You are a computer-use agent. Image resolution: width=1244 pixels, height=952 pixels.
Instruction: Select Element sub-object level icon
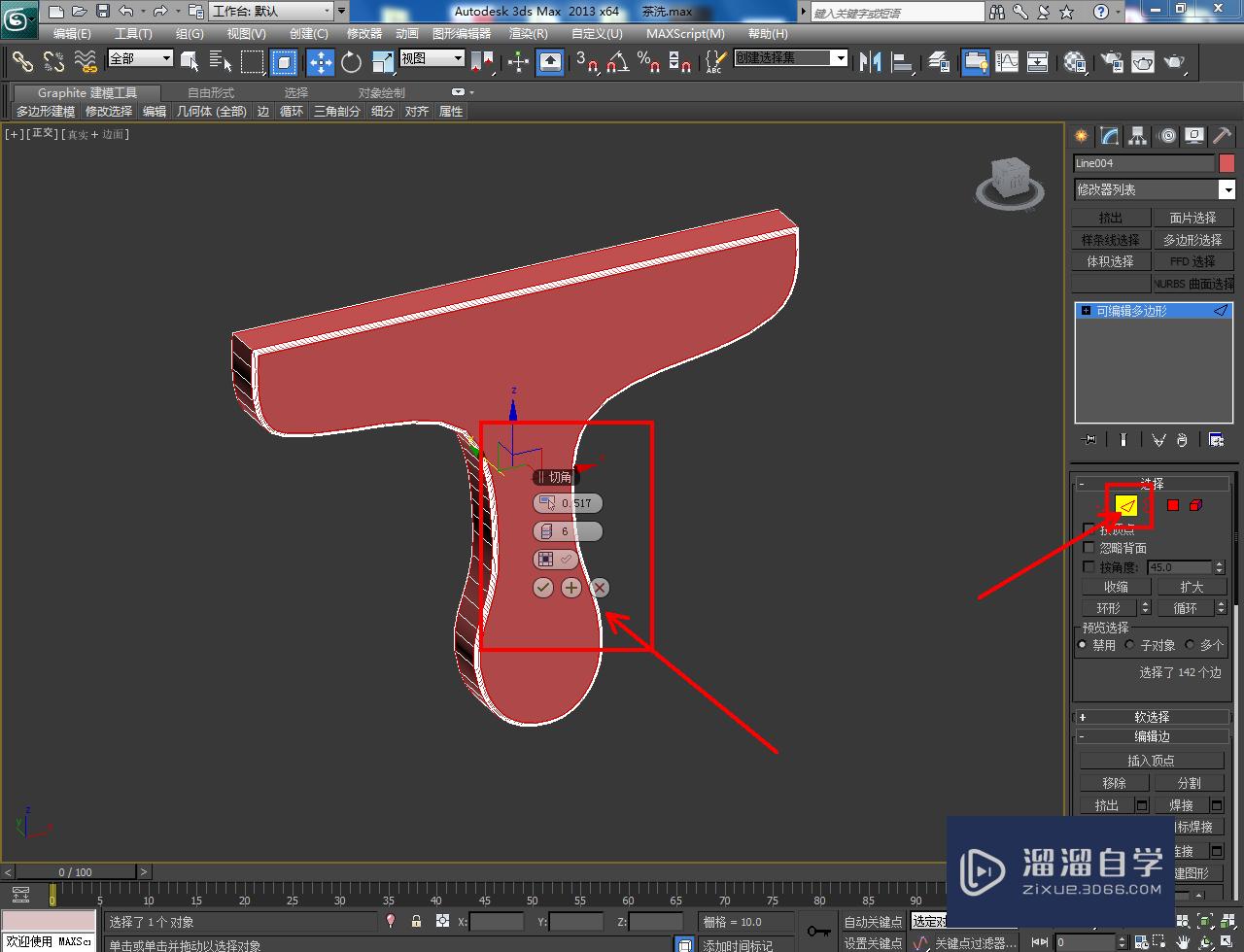coord(1196,505)
